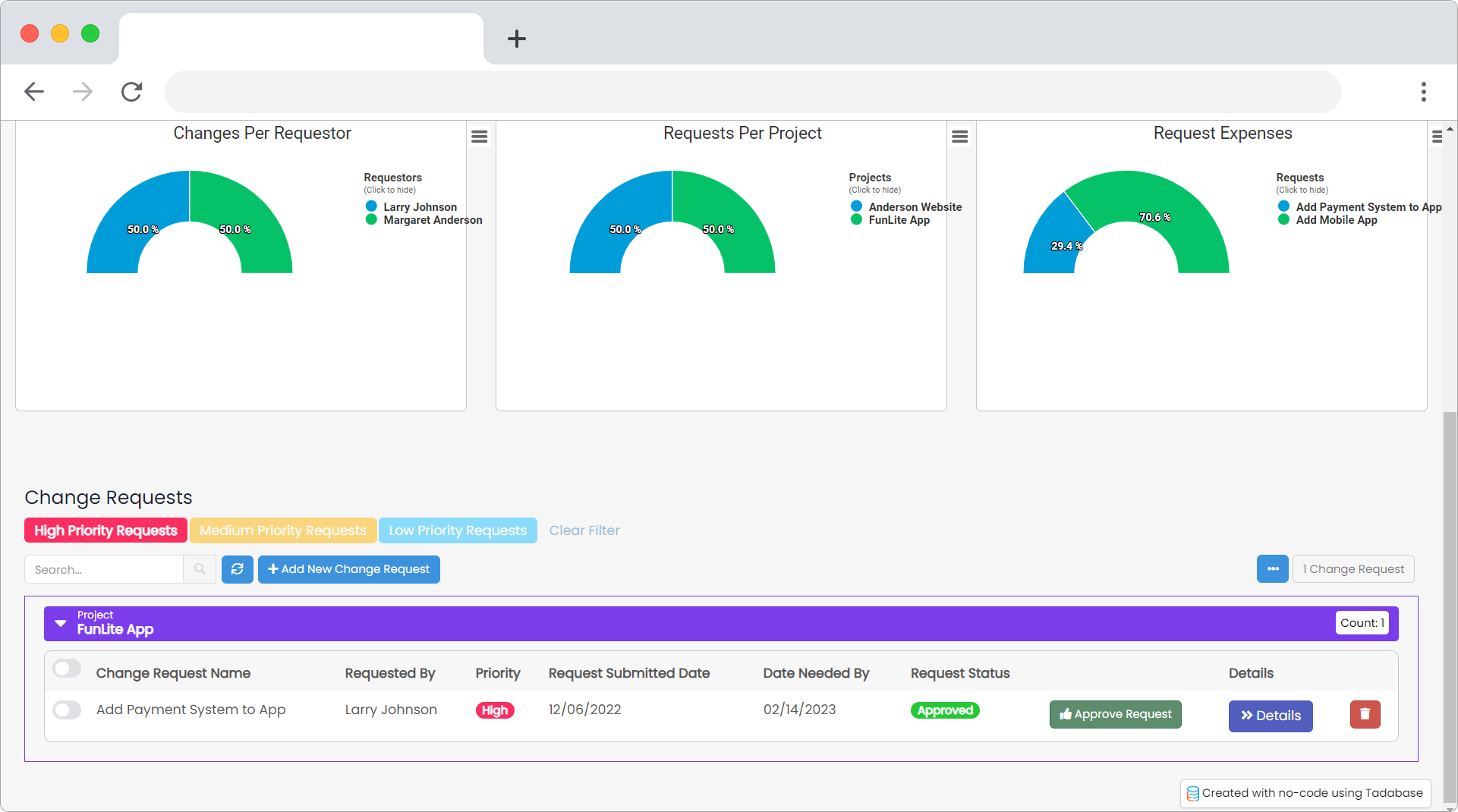Click the Tadabase logo badge
This screenshot has height=812, width=1458.
coord(1193,793)
